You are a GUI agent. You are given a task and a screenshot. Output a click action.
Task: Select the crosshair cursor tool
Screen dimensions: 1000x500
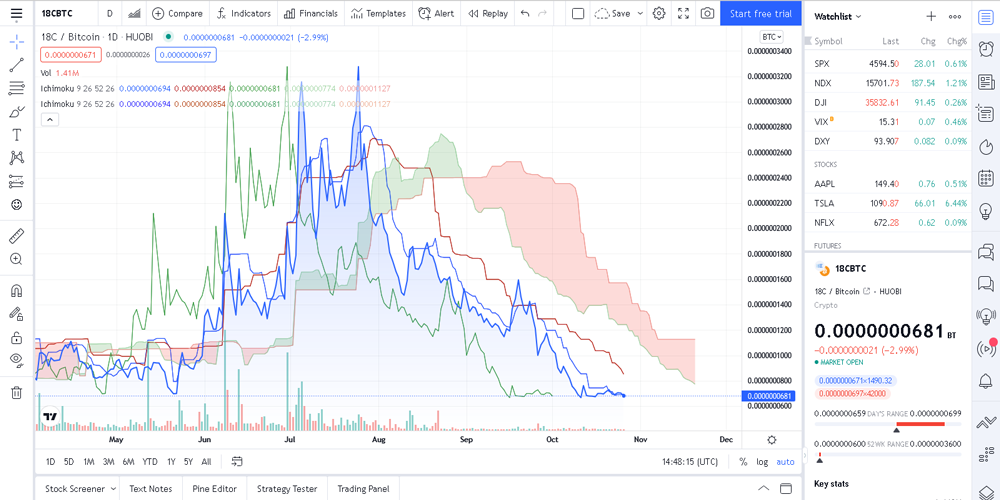[17, 43]
